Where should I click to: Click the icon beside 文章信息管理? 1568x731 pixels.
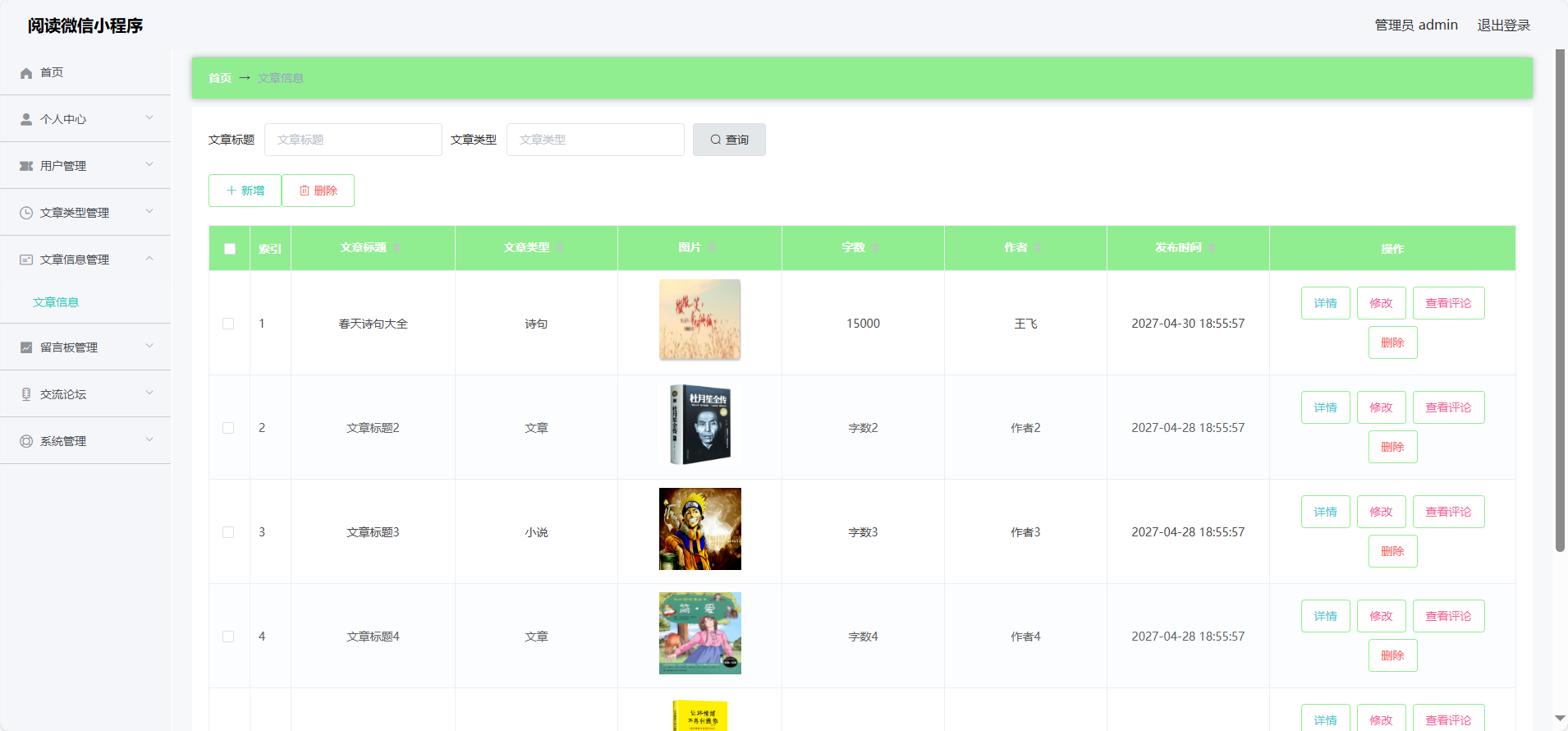(x=26, y=260)
